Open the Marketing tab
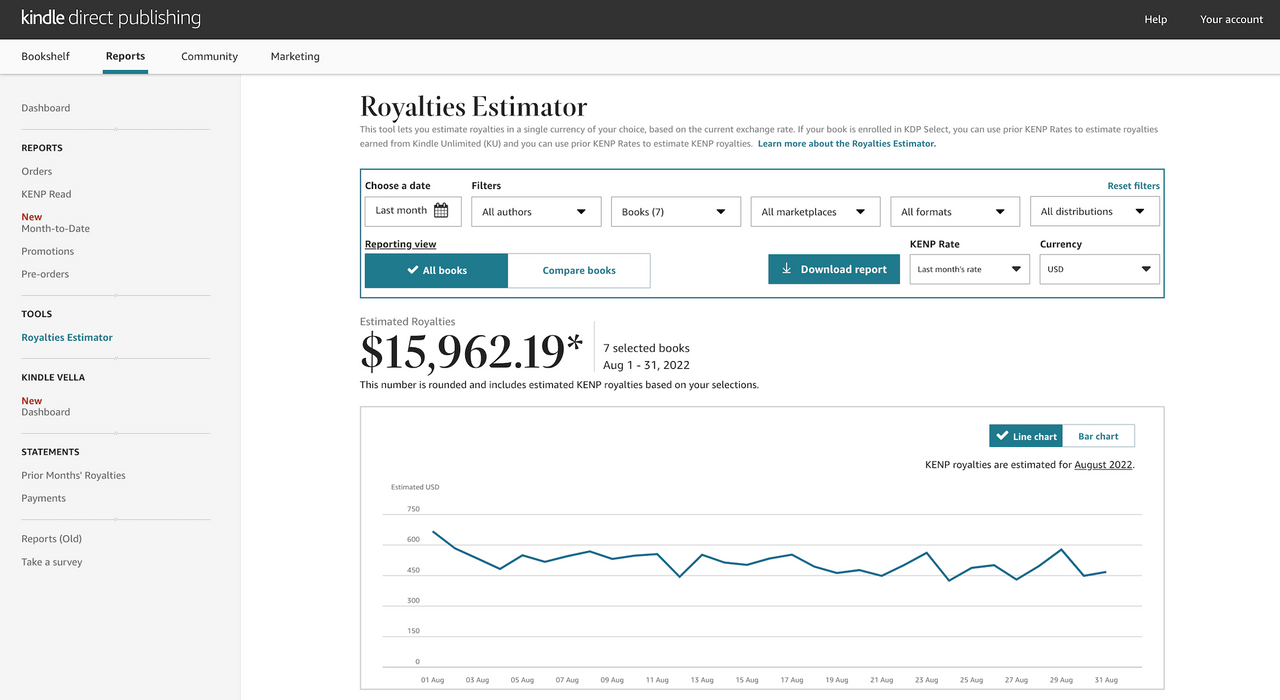Image resolution: width=1280 pixels, height=700 pixels. click(x=295, y=57)
